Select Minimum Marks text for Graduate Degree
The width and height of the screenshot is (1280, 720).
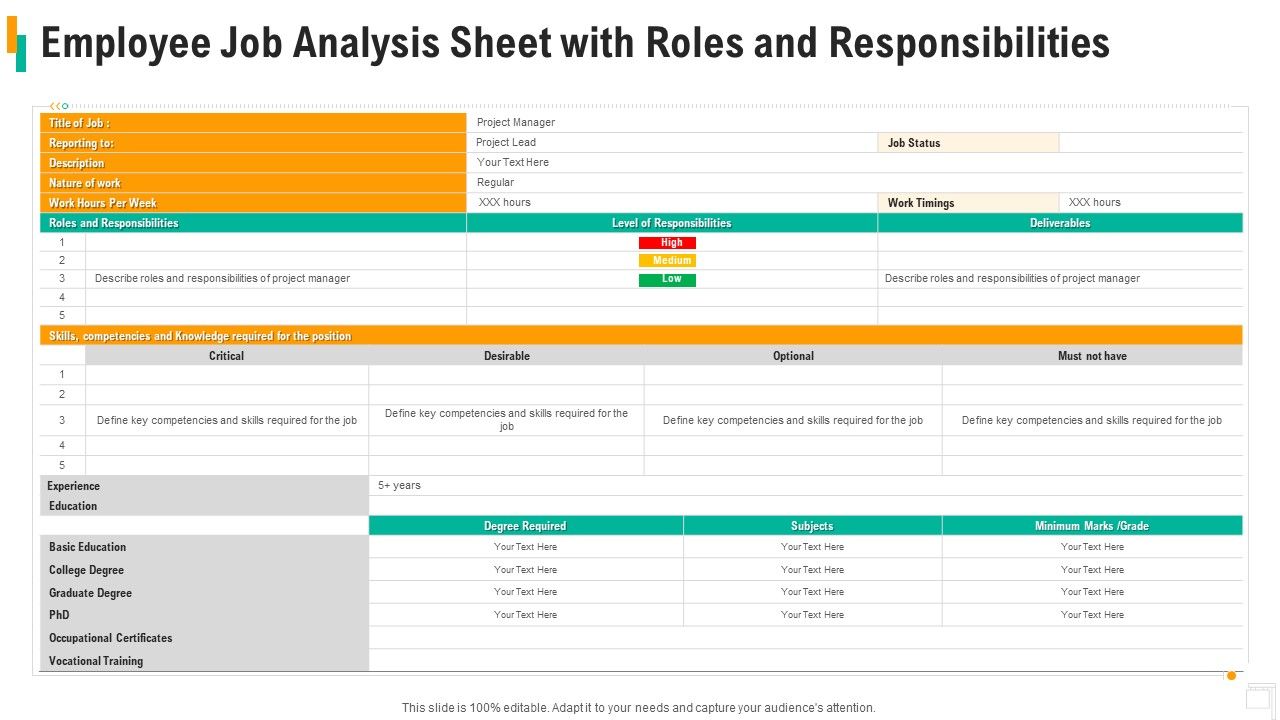tap(1092, 592)
